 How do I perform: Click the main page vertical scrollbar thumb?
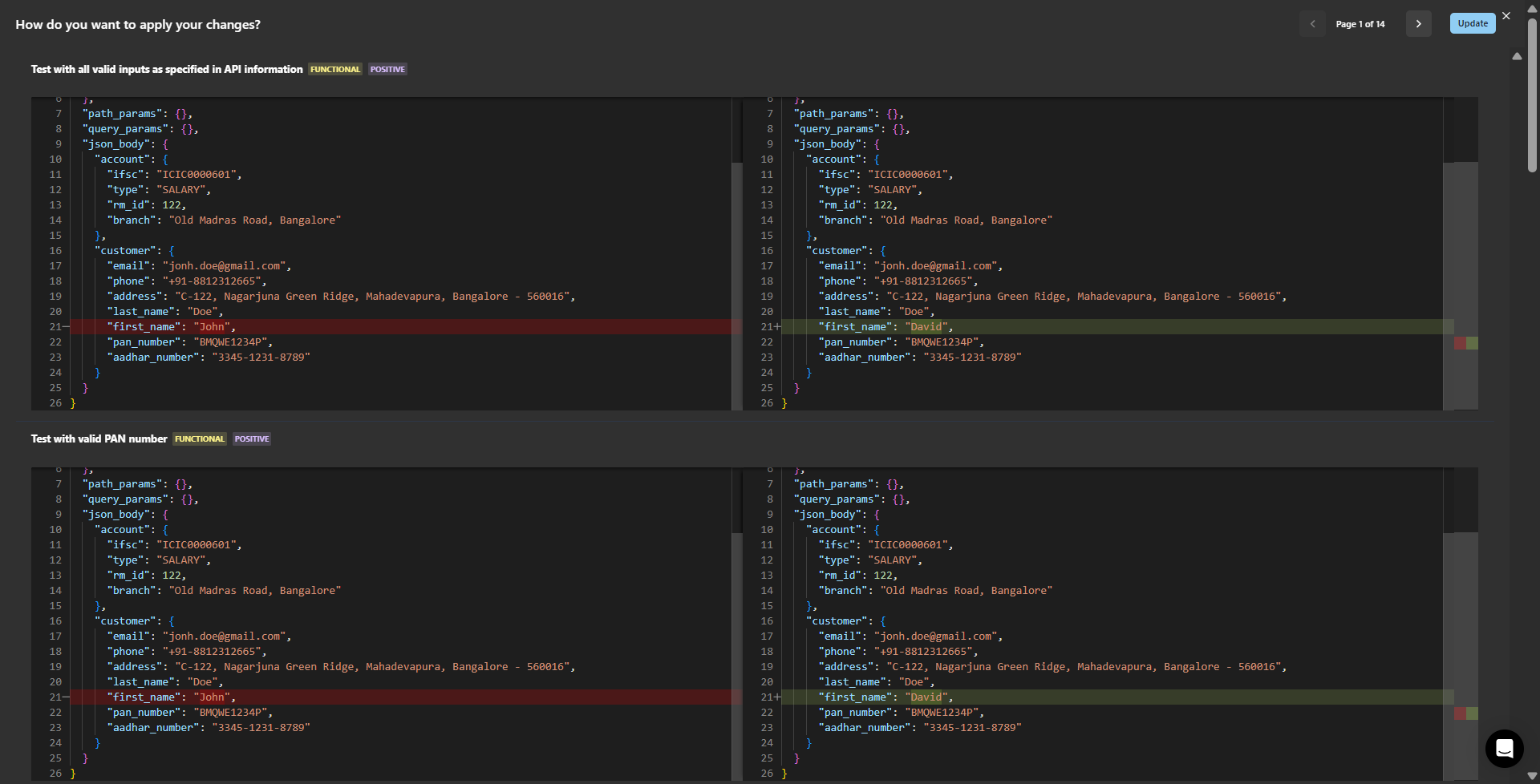pos(1532,96)
